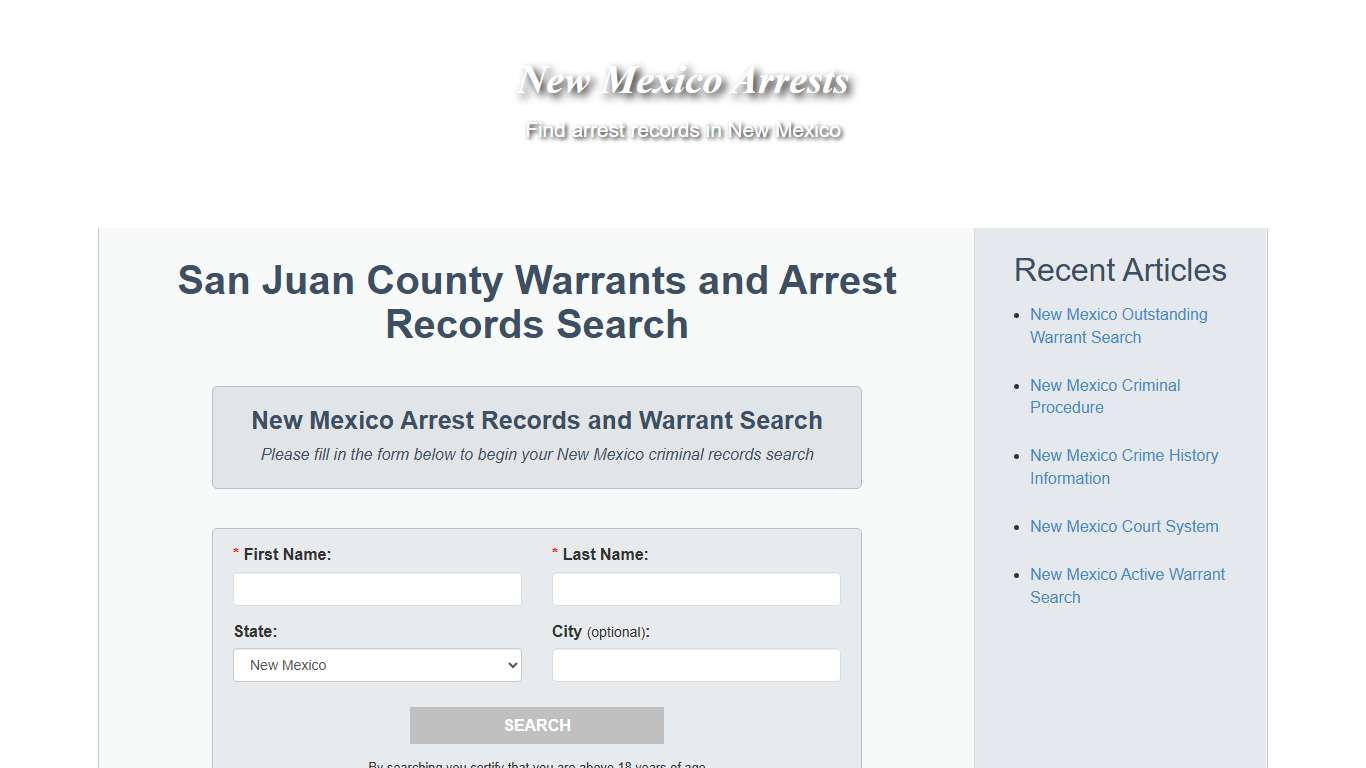Screen dimensions: 1366x768
Task: Click the New Mexico Arrests site logo
Action: [x=683, y=80]
